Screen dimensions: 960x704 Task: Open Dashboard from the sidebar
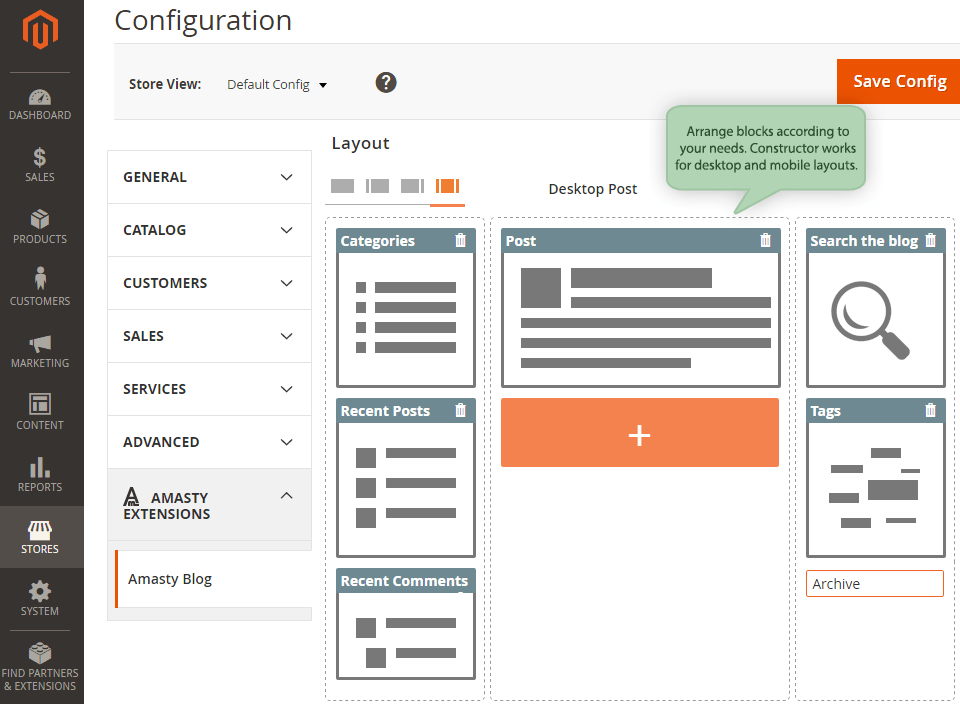point(40,104)
